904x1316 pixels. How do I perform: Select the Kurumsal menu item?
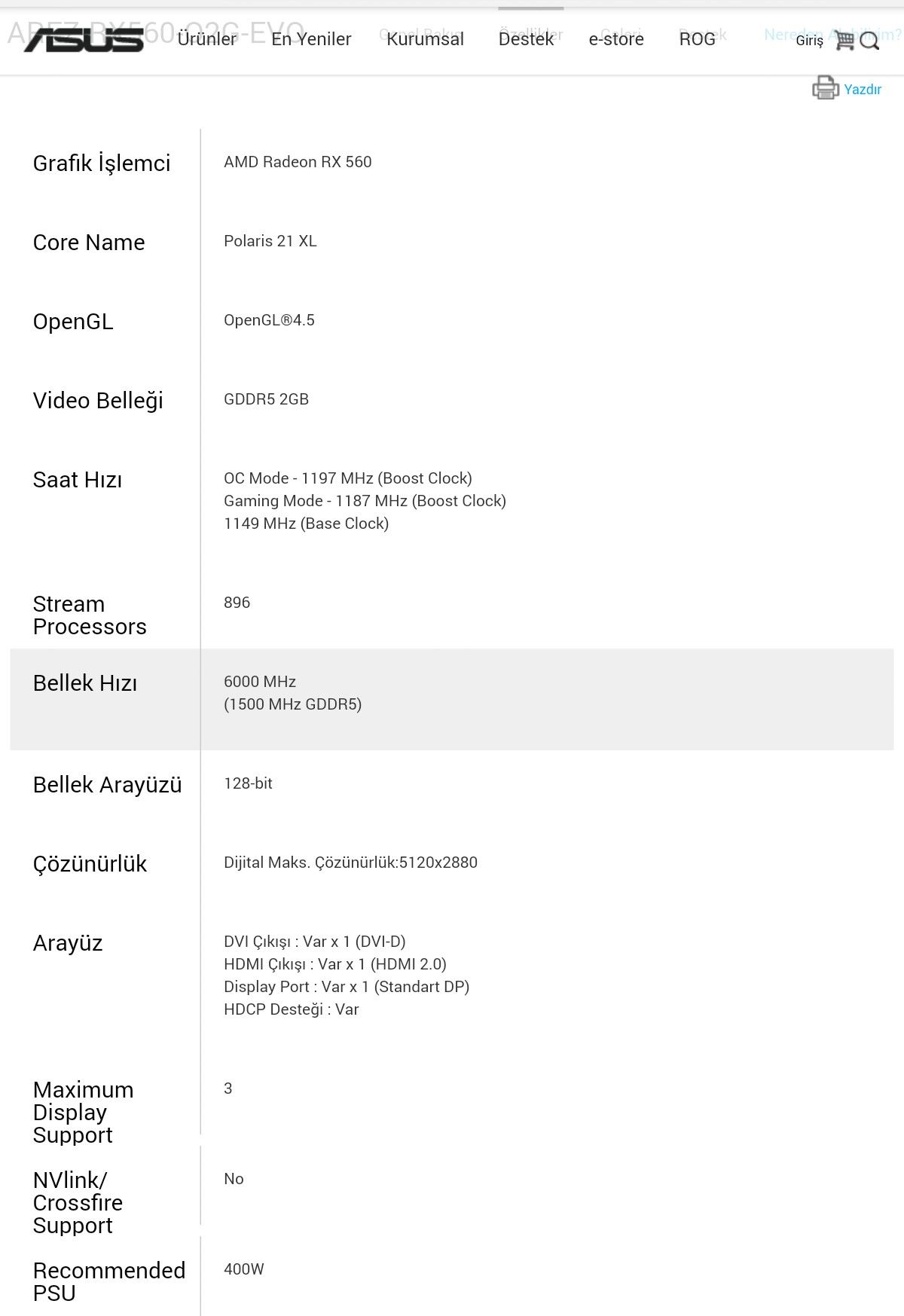[x=425, y=39]
